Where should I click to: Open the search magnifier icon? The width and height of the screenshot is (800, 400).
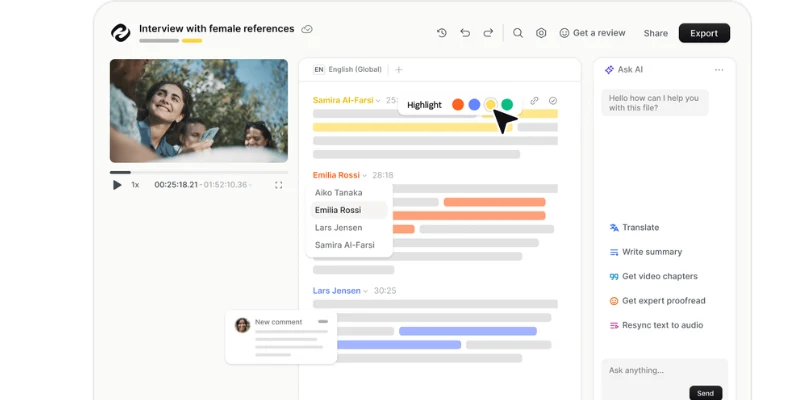click(x=518, y=33)
